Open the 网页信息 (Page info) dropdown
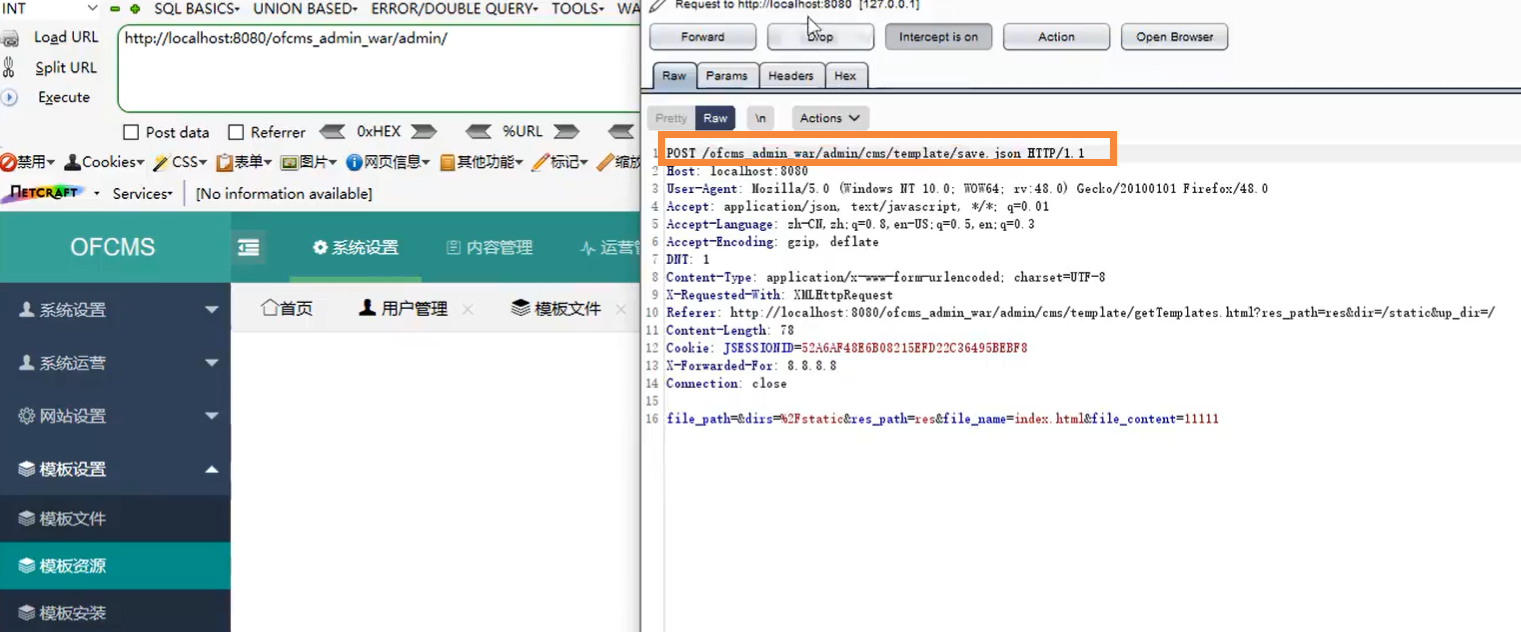The width and height of the screenshot is (1521, 632). coord(388,162)
